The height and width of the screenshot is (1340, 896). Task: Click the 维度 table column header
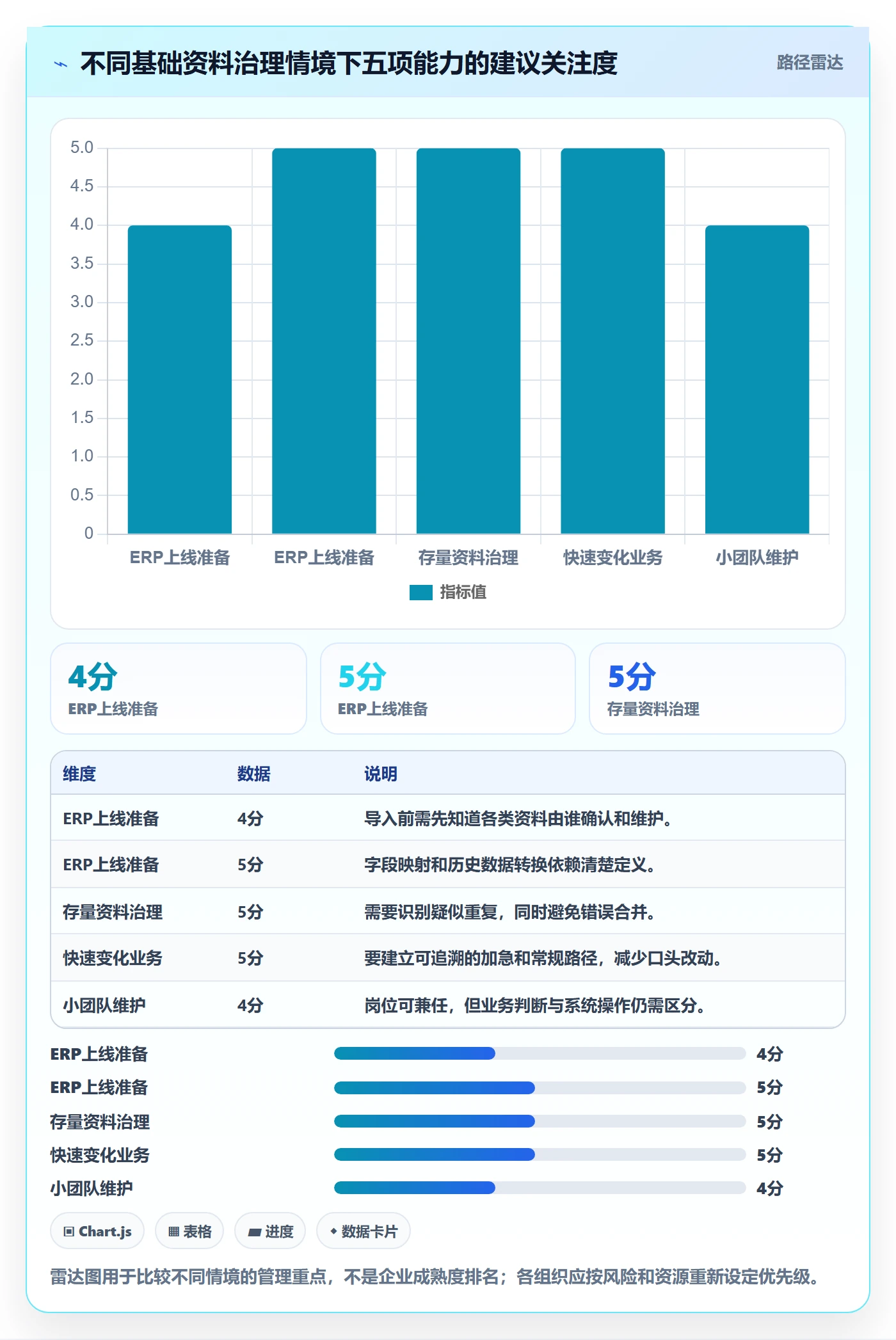click(79, 774)
